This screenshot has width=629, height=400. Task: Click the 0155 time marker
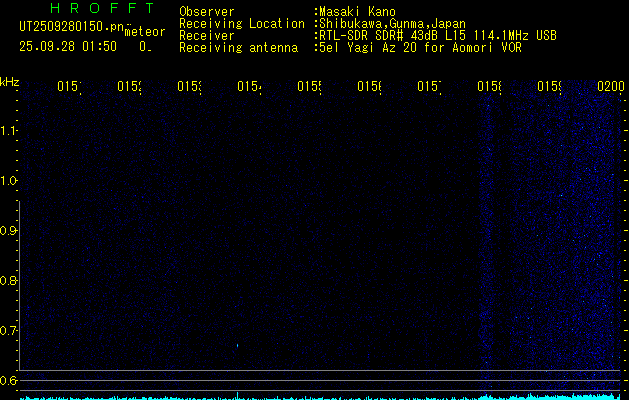tap(309, 86)
